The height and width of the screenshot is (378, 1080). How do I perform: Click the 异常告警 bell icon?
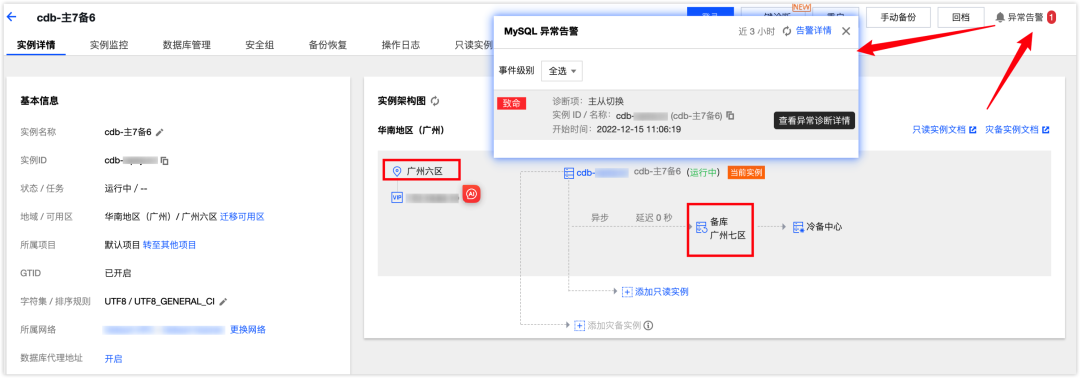(x=1000, y=17)
